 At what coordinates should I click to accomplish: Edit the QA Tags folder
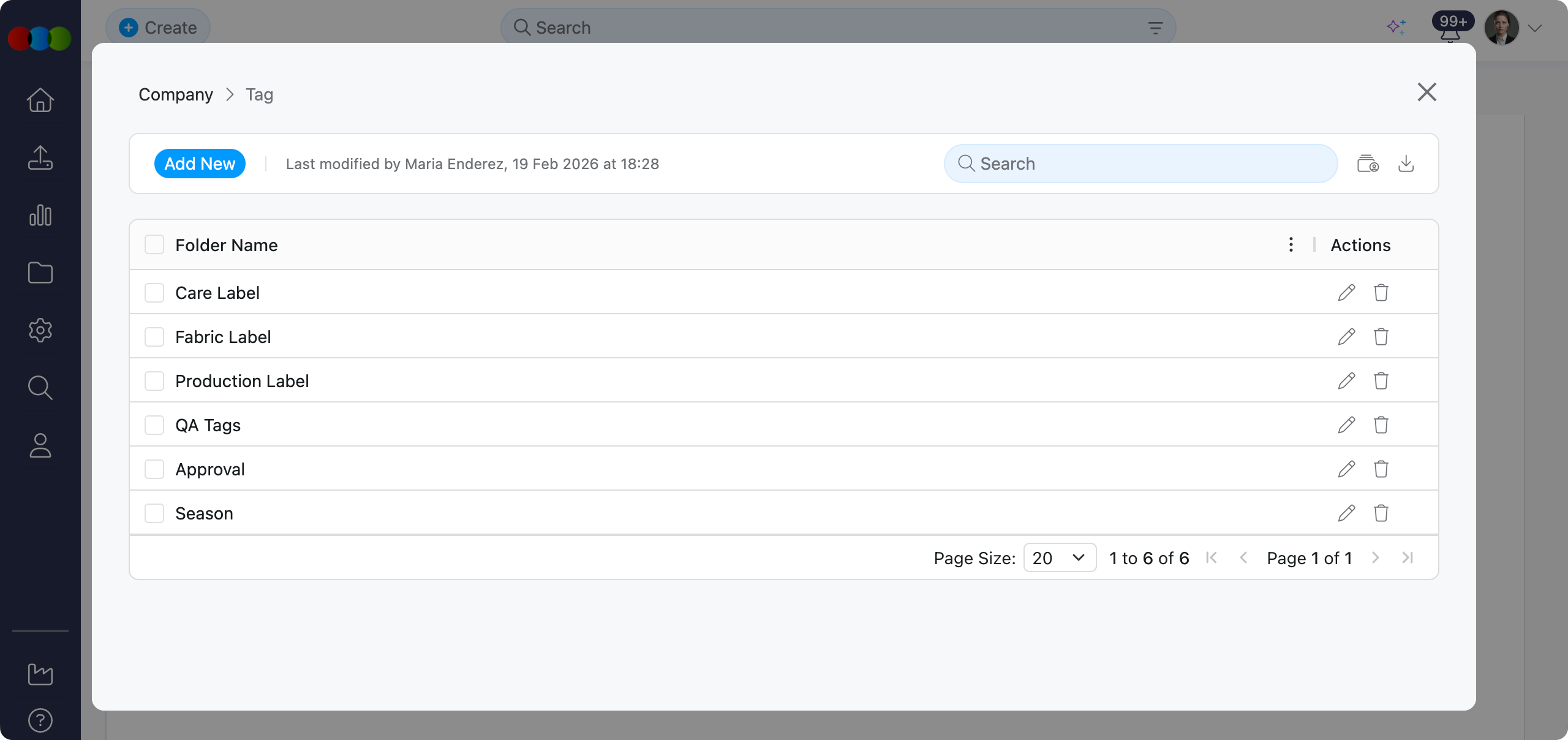(1346, 425)
